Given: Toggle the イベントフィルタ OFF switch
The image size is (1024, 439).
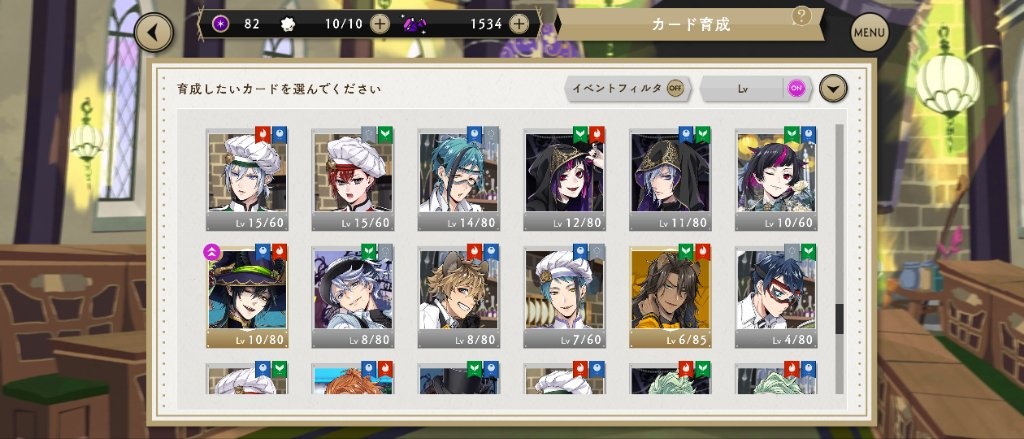Looking at the screenshot, I should pos(675,88).
